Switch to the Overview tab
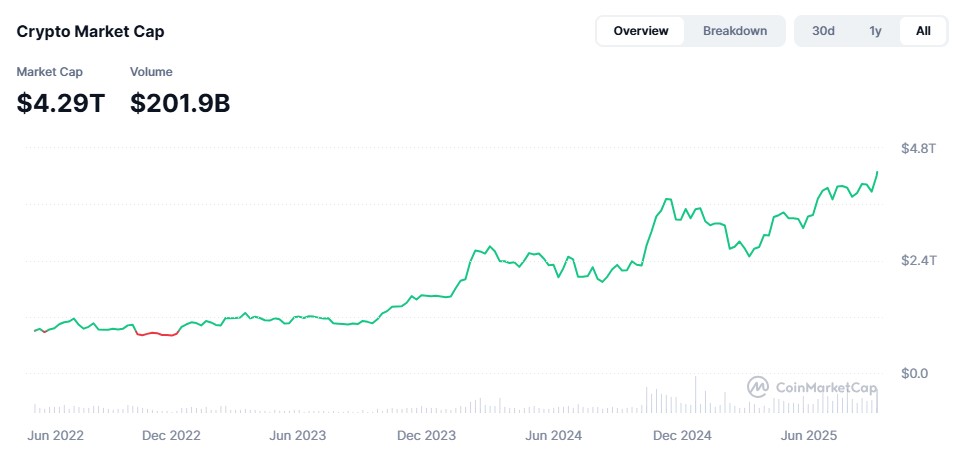The image size is (956, 472). [x=641, y=31]
